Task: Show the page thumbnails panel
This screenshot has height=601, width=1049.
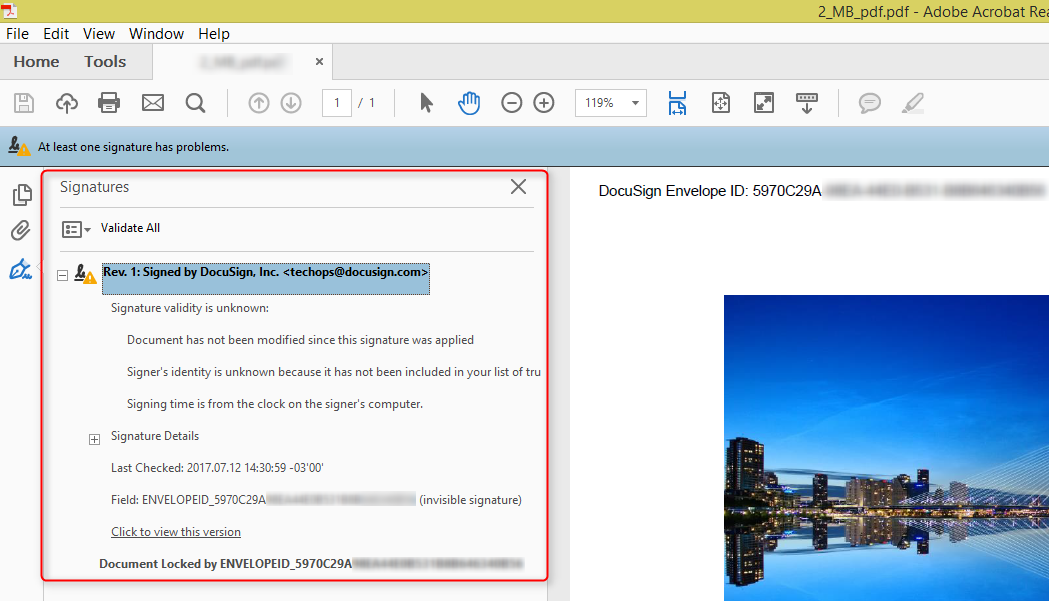Action: click(x=21, y=195)
